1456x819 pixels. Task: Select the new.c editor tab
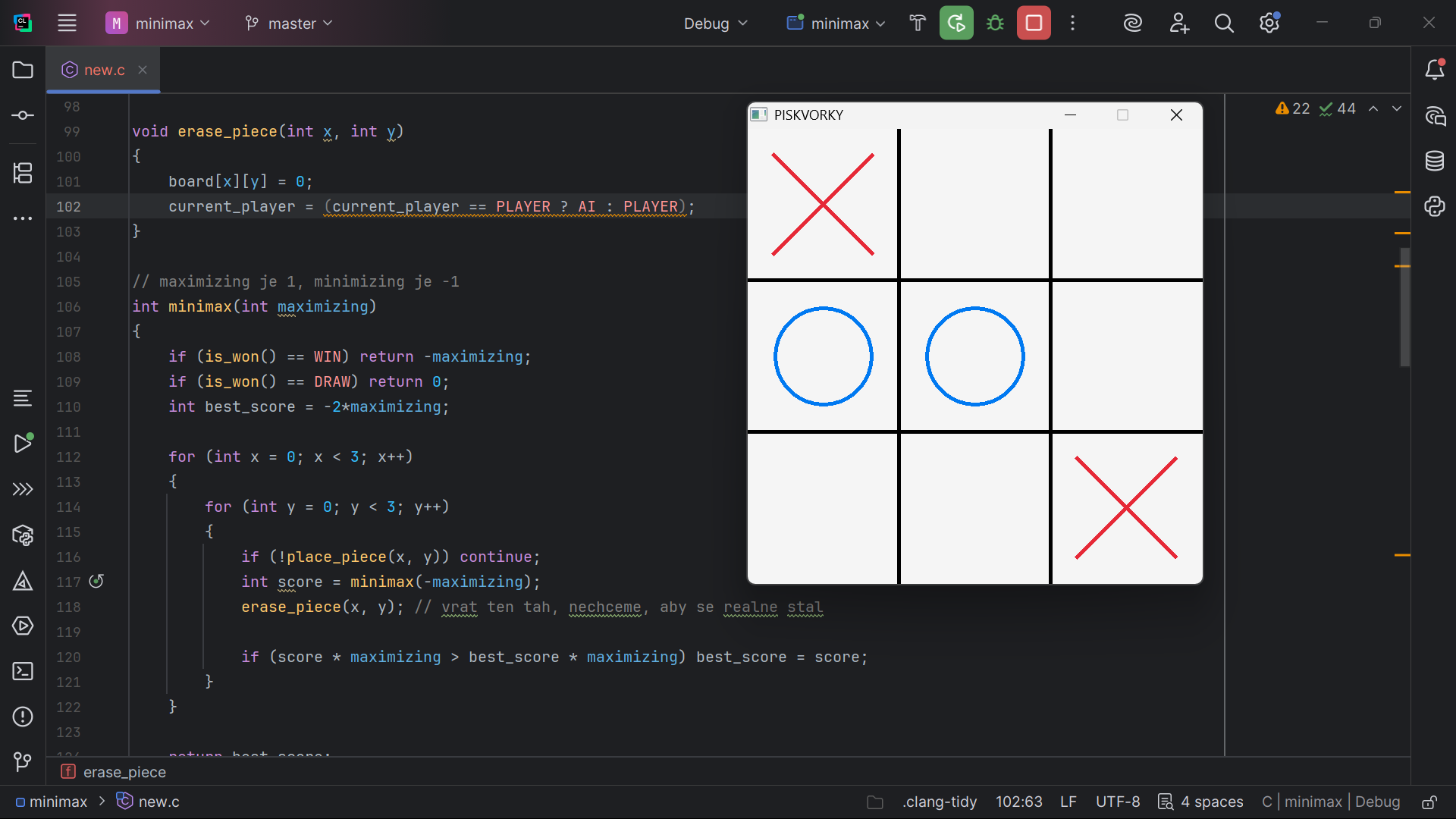pos(104,70)
